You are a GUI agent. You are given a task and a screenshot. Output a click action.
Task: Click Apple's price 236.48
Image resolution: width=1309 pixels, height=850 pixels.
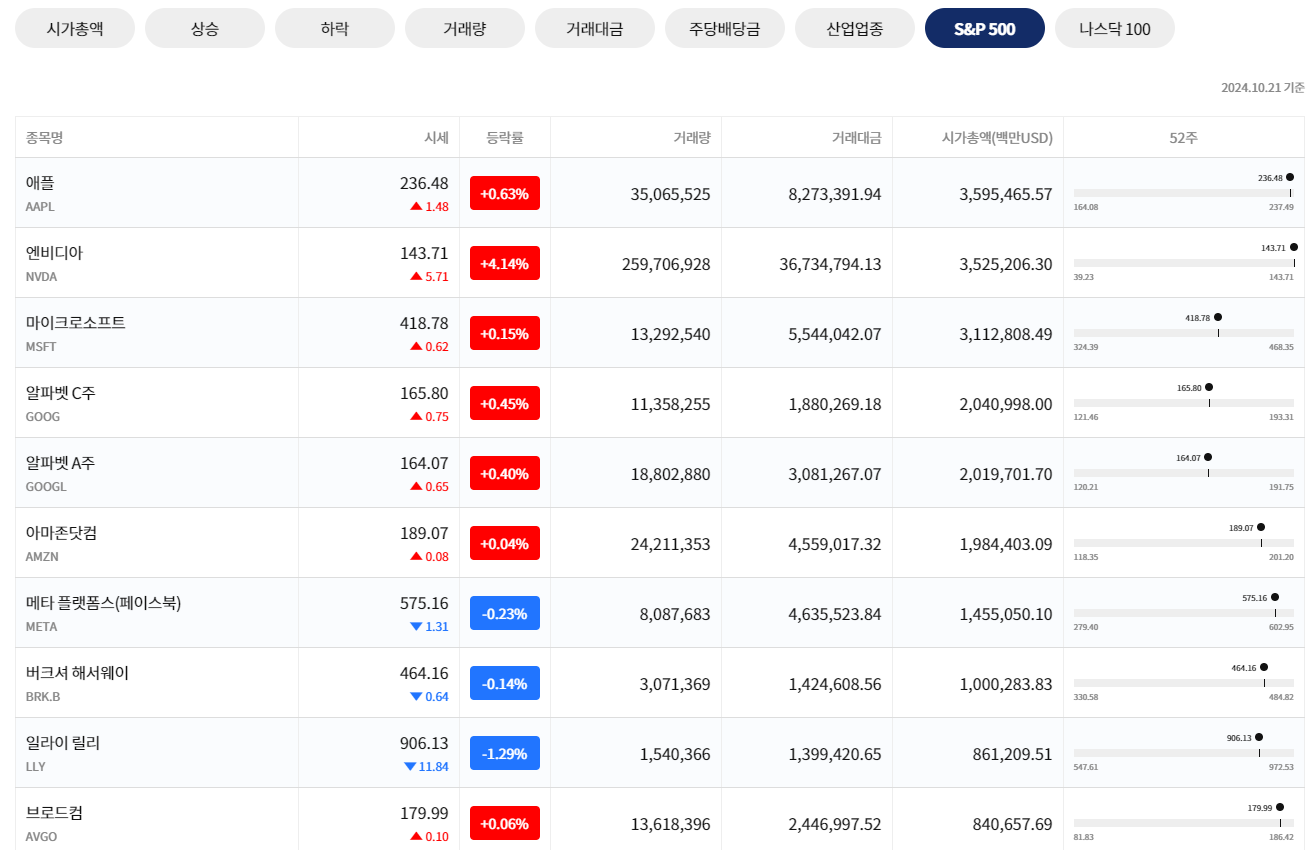point(424,183)
